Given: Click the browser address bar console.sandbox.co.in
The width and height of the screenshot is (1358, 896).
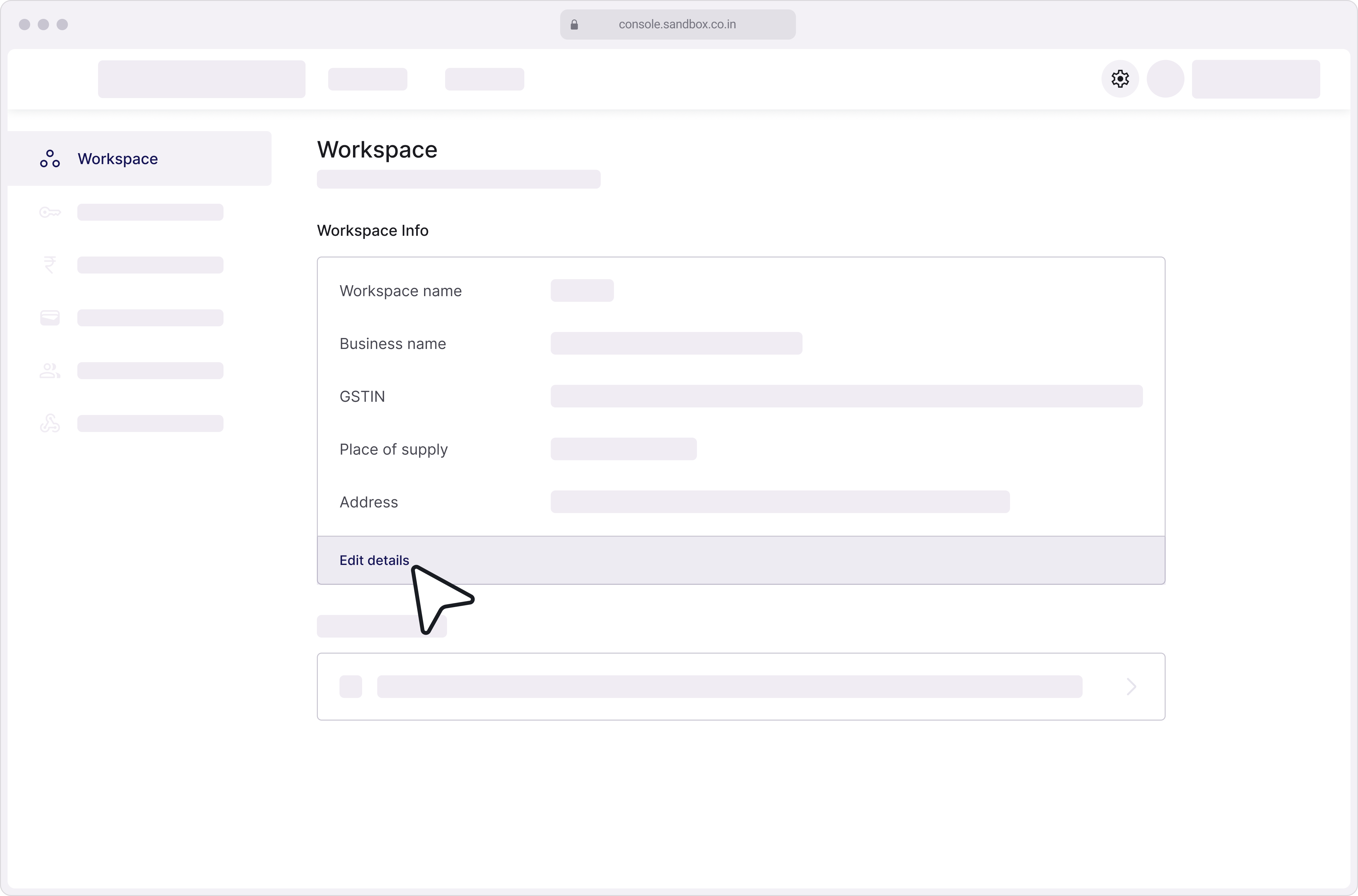Looking at the screenshot, I should click(677, 25).
